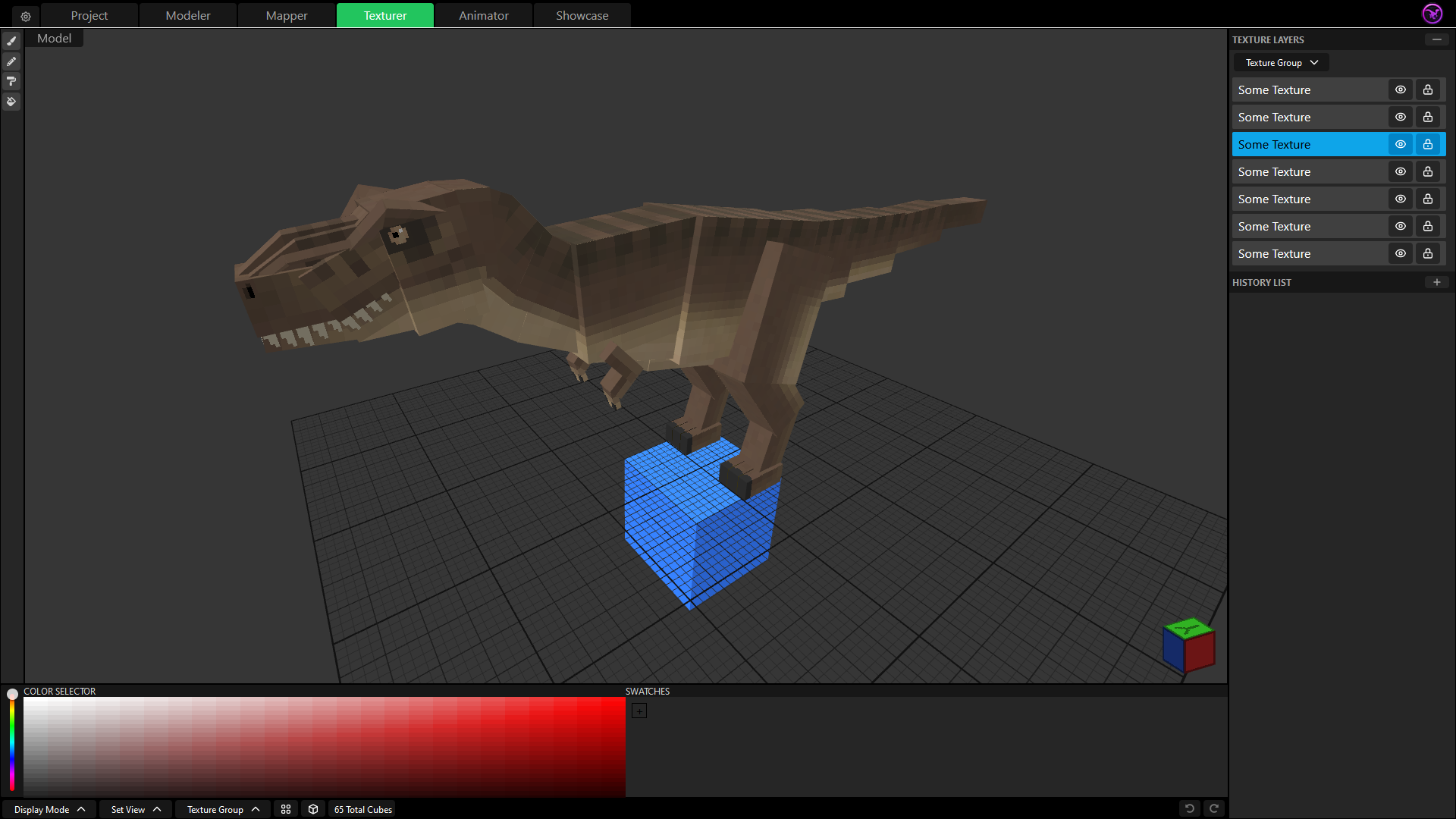Switch to the Modeler tab
1456x819 pixels.
click(x=188, y=15)
